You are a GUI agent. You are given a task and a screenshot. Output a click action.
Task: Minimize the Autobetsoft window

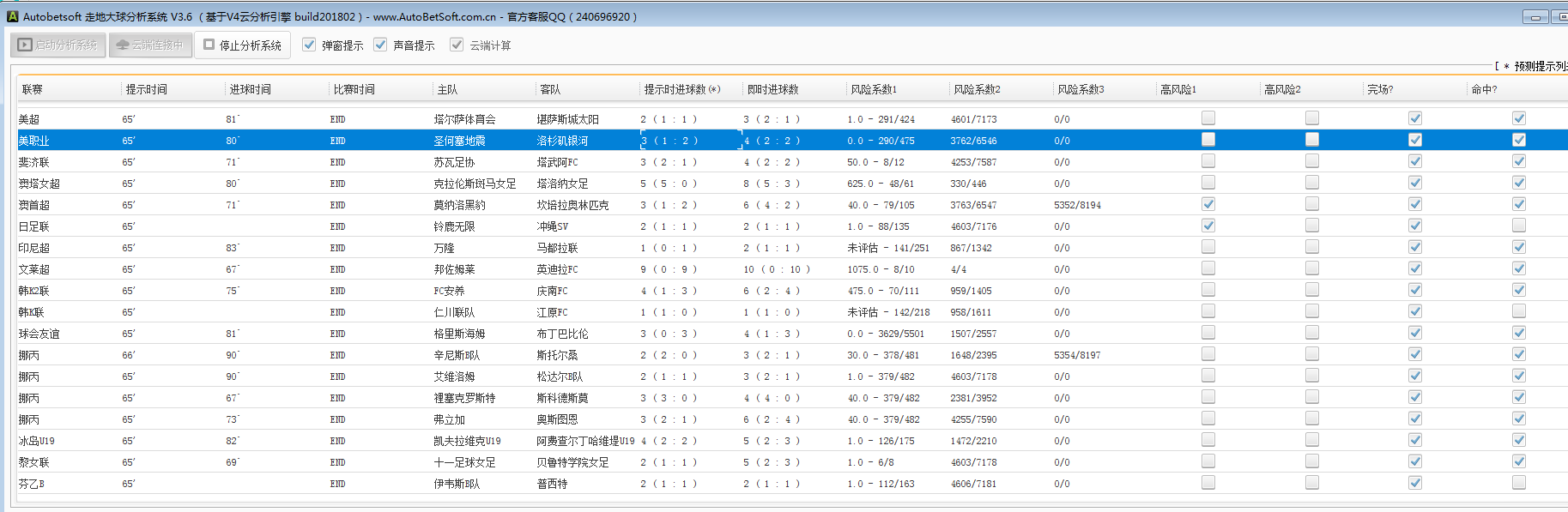1535,17
